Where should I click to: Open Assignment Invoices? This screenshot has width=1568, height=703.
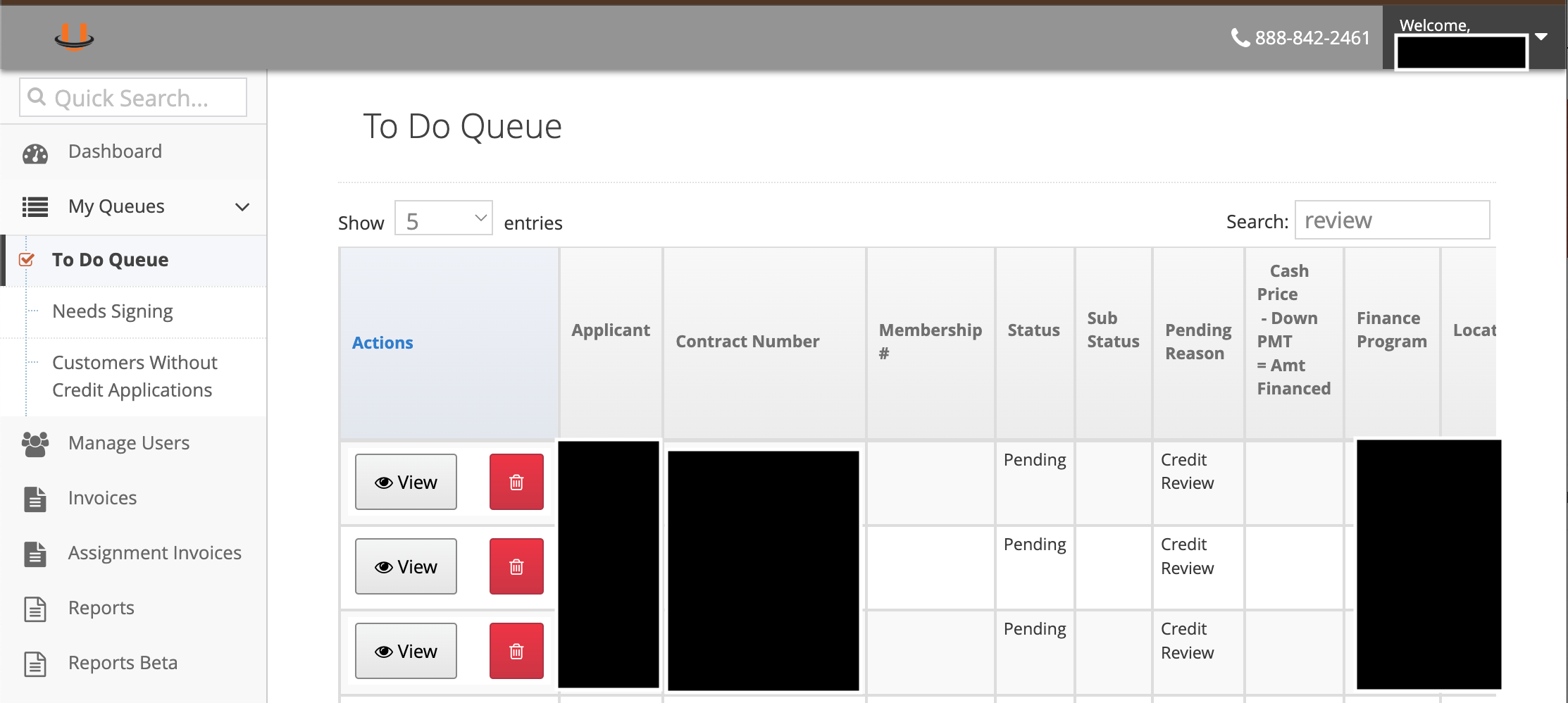click(155, 553)
